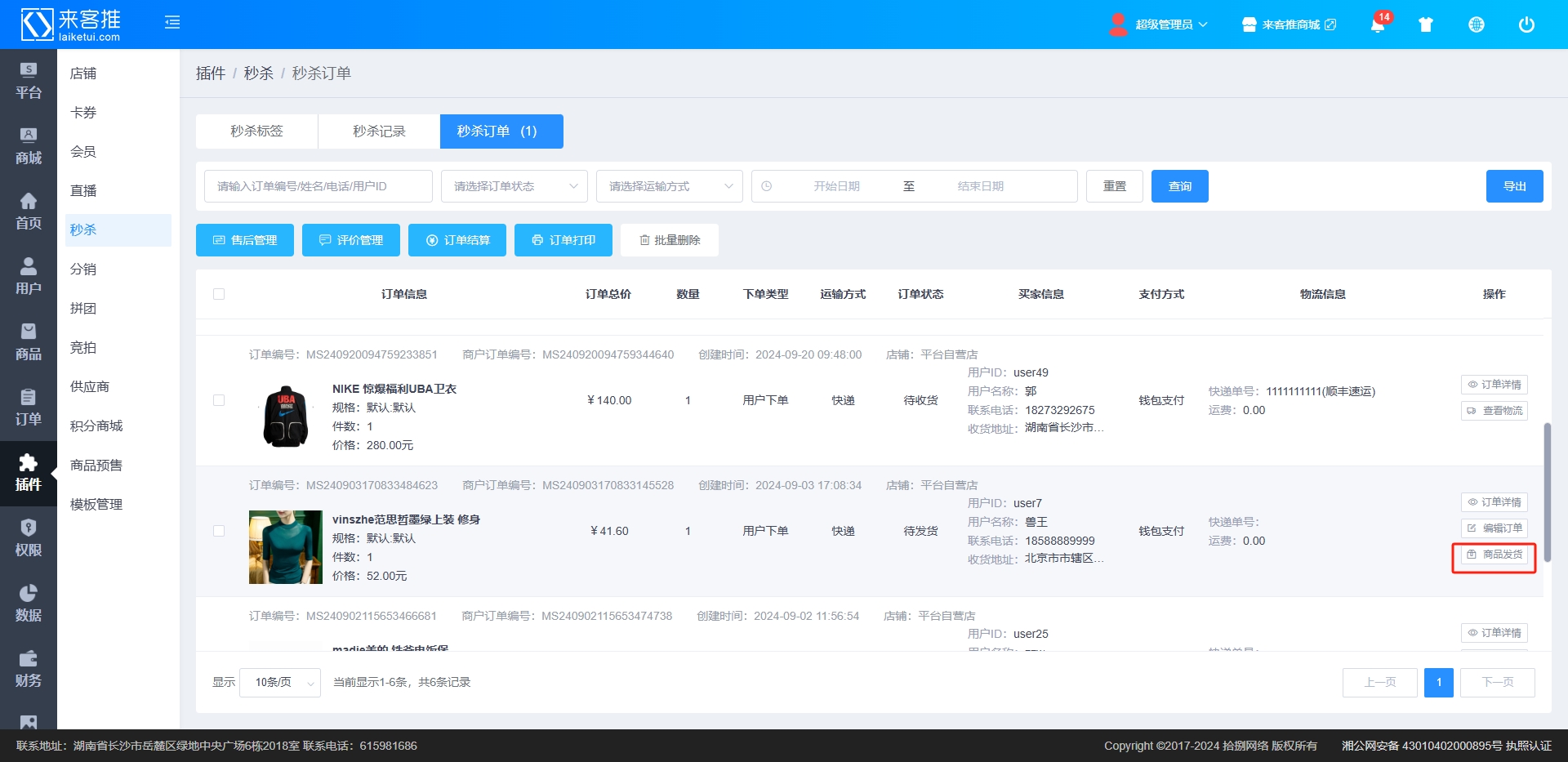Screen dimensions: 1568x762
Task: Open the 数据 section in left rail
Action: 29,604
